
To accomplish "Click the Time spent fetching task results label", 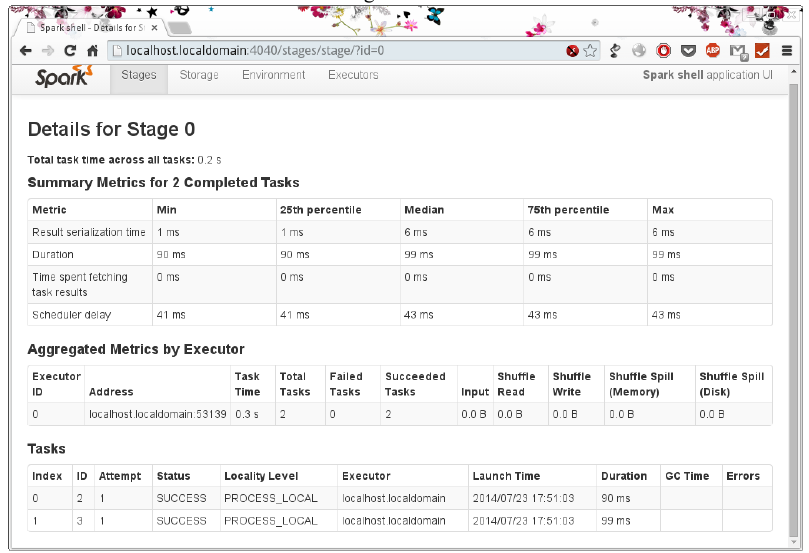I will (80, 284).
